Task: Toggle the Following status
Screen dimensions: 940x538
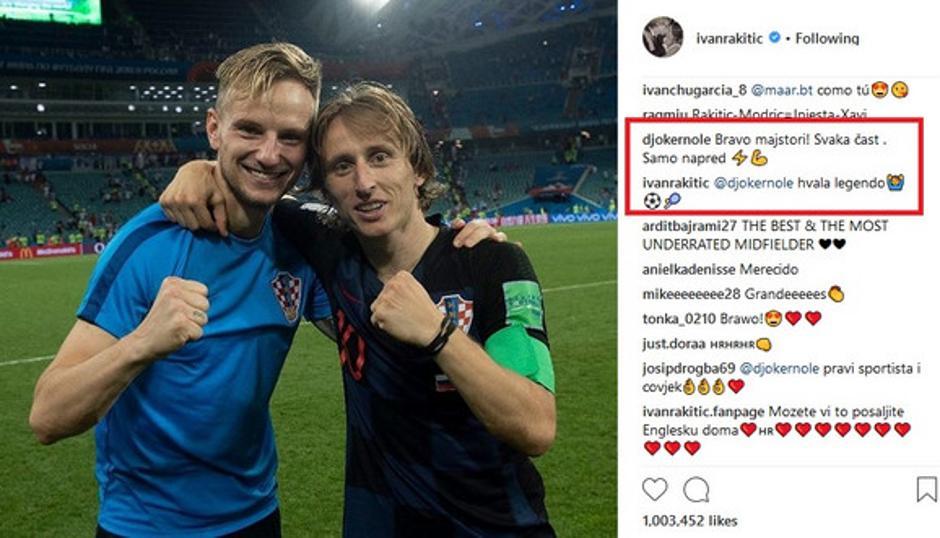Action: pyautogui.click(x=827, y=38)
